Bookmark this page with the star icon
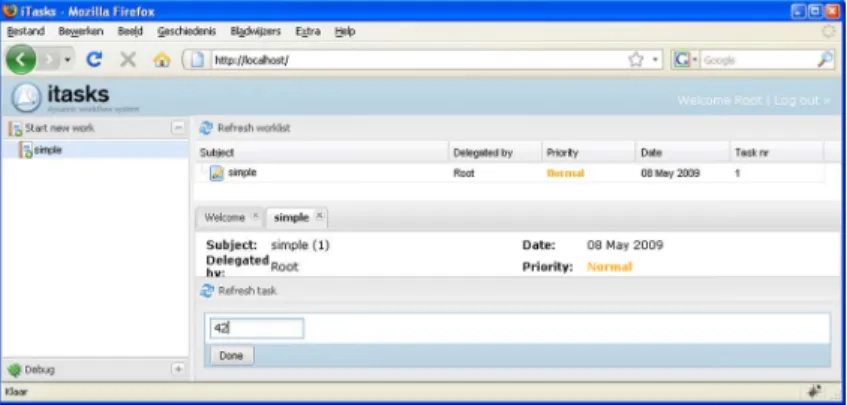The image size is (847, 405). click(x=636, y=60)
